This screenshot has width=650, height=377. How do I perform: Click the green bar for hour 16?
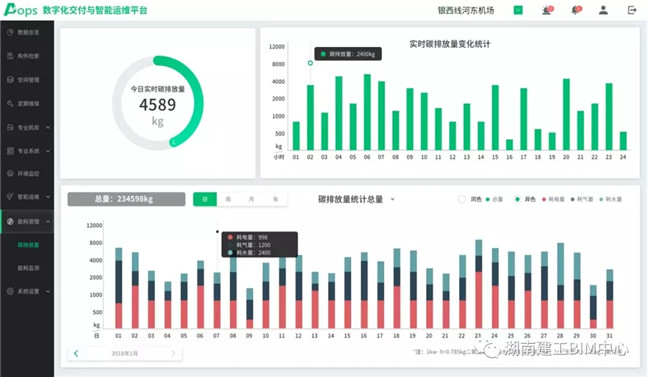pyautogui.click(x=509, y=145)
